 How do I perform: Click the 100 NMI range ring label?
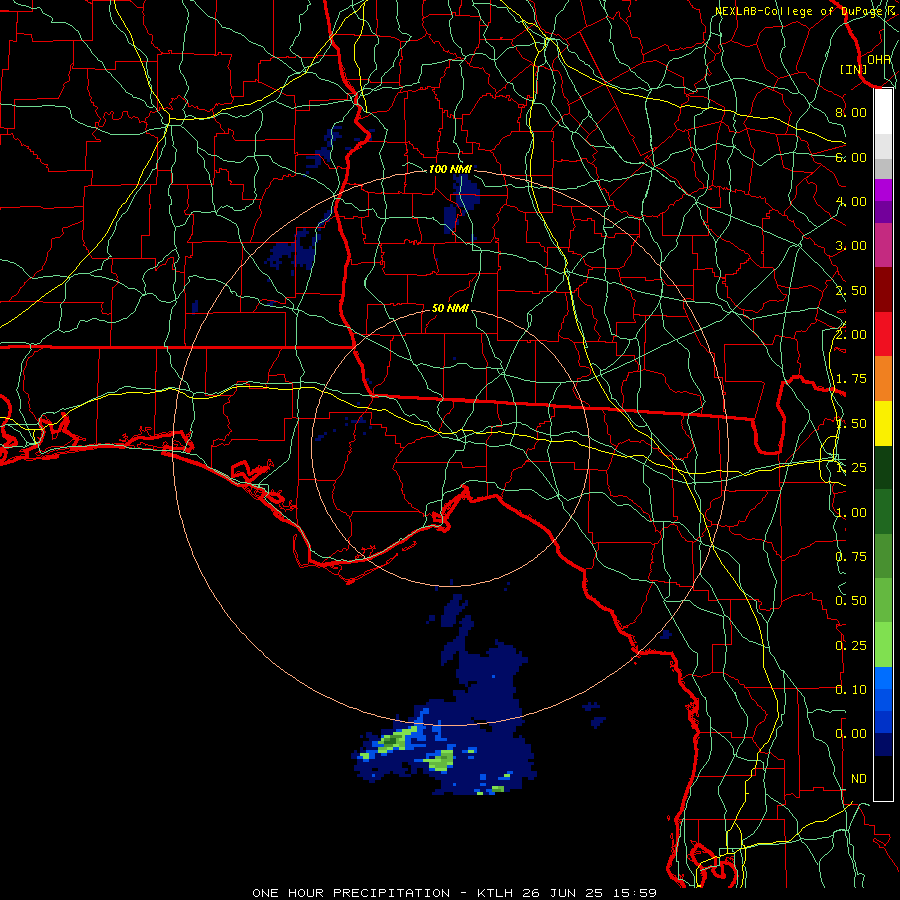450,169
